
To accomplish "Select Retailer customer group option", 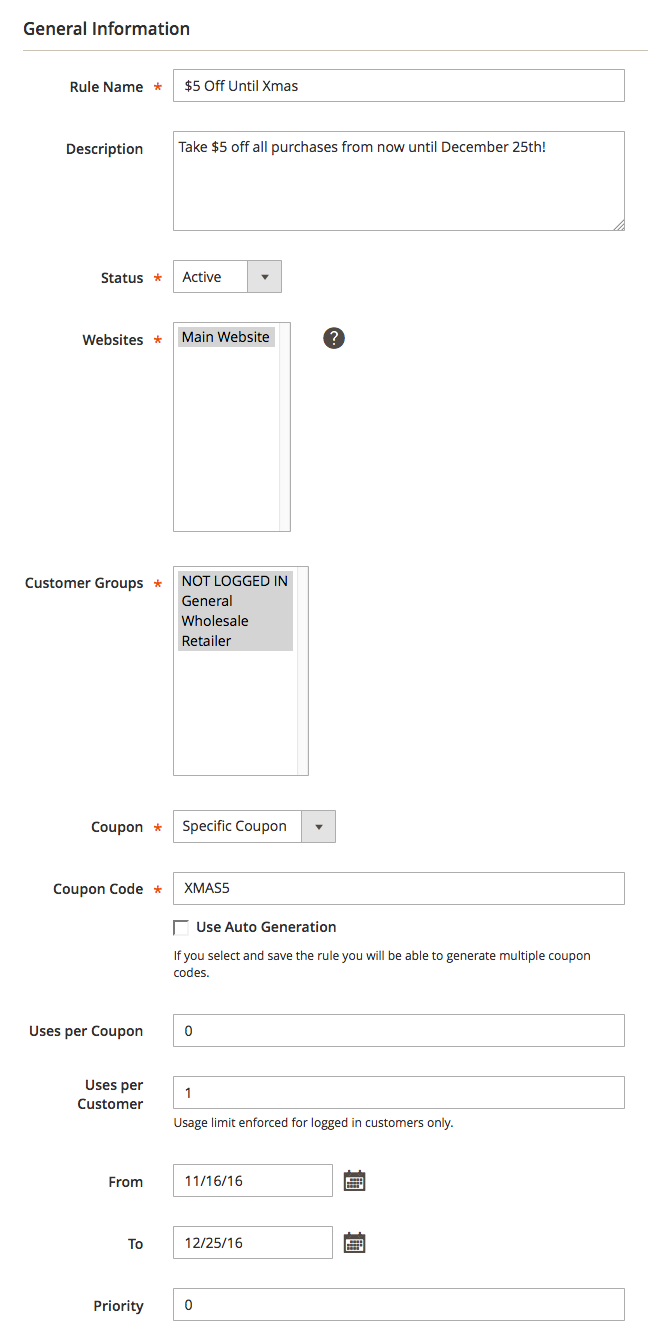I will (207, 641).
